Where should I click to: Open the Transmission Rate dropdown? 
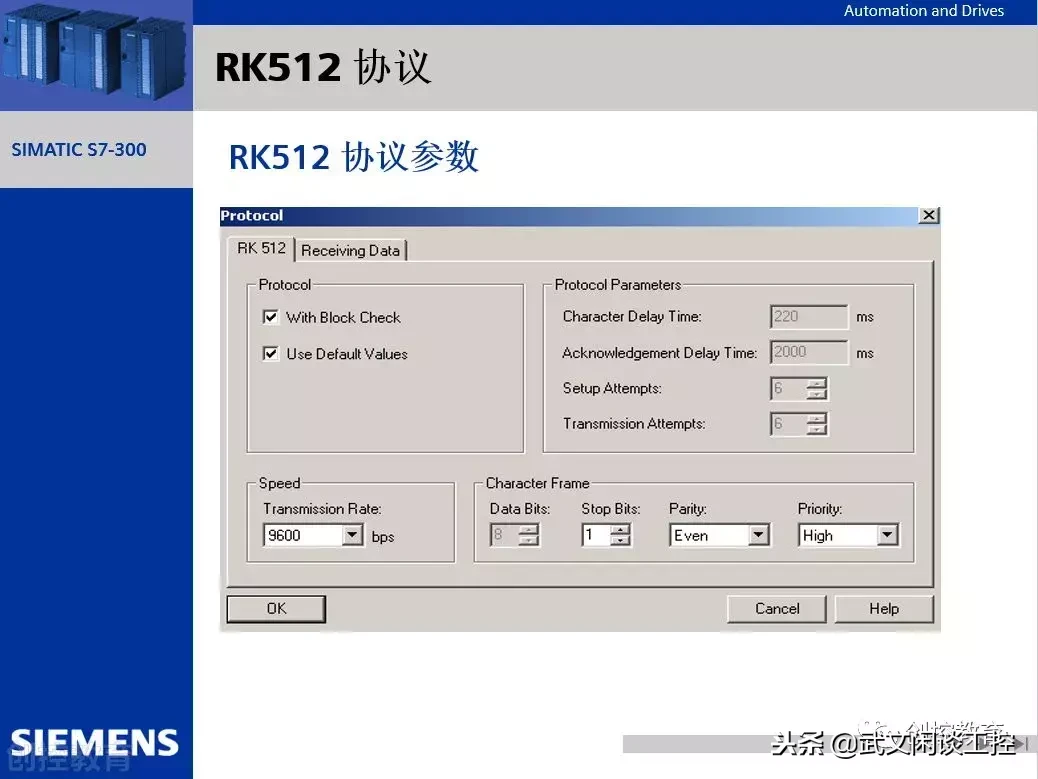pyautogui.click(x=352, y=536)
